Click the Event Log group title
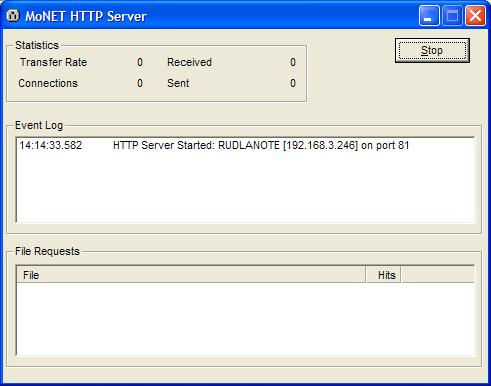This screenshot has height=386, width=491. pos(39,125)
